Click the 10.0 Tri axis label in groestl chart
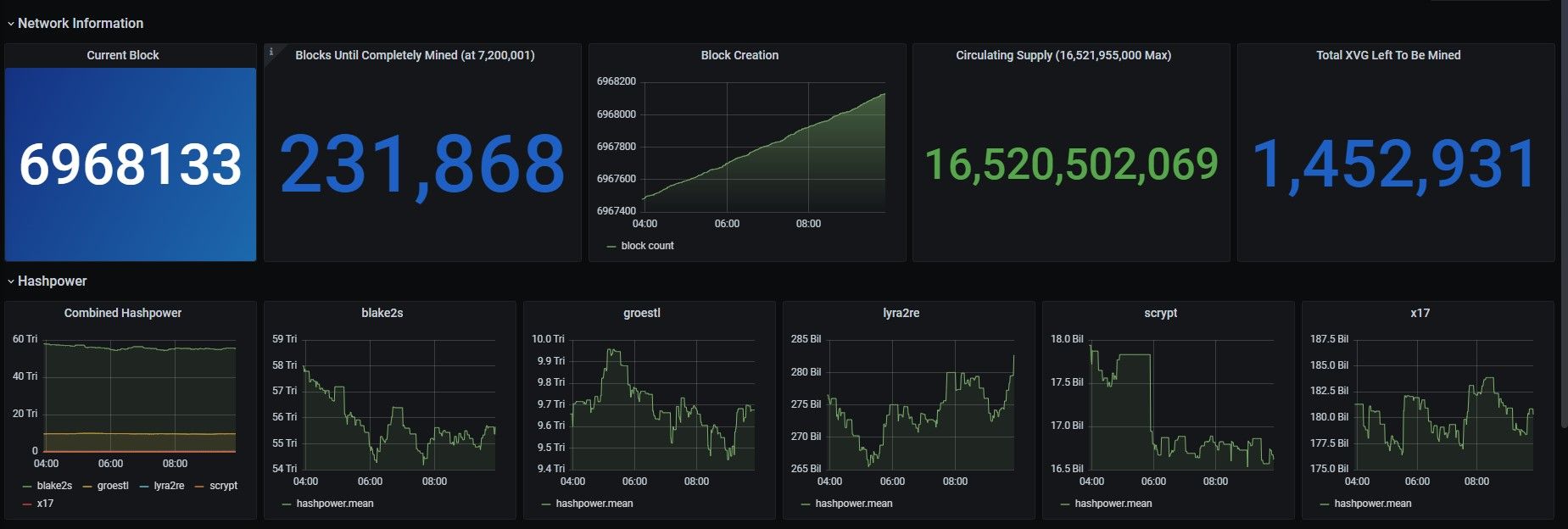Image resolution: width=1568 pixels, height=529 pixels. pyautogui.click(x=548, y=339)
